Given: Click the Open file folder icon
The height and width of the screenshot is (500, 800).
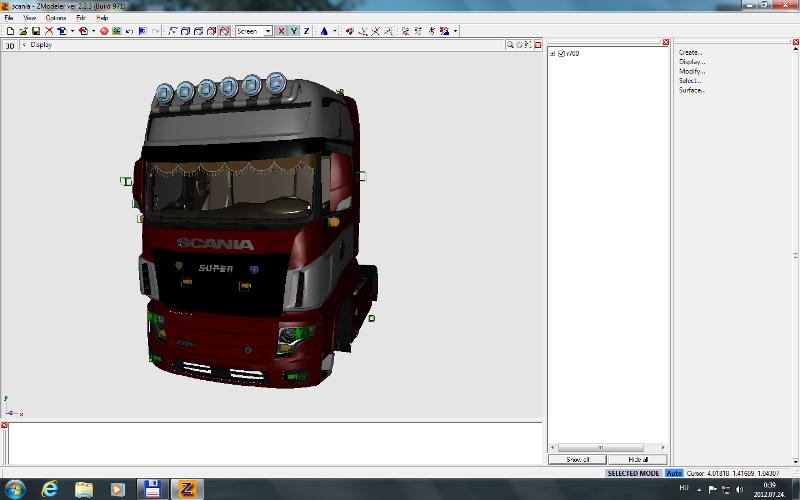Looking at the screenshot, I should coord(23,31).
